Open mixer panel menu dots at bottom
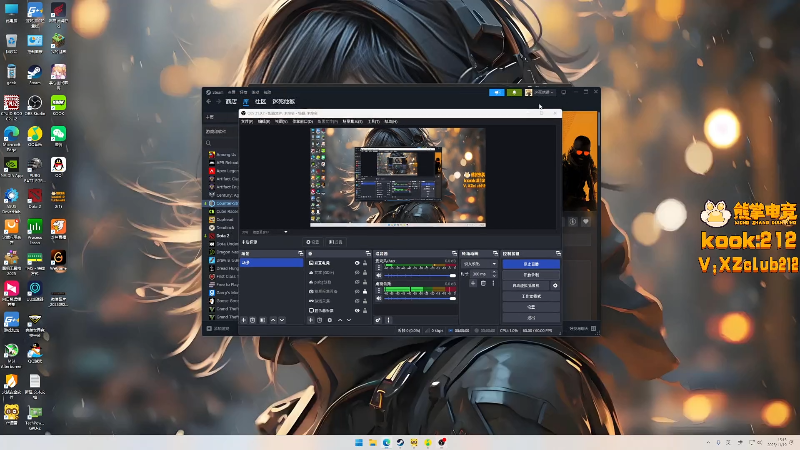The width and height of the screenshot is (800, 450). coord(388,320)
